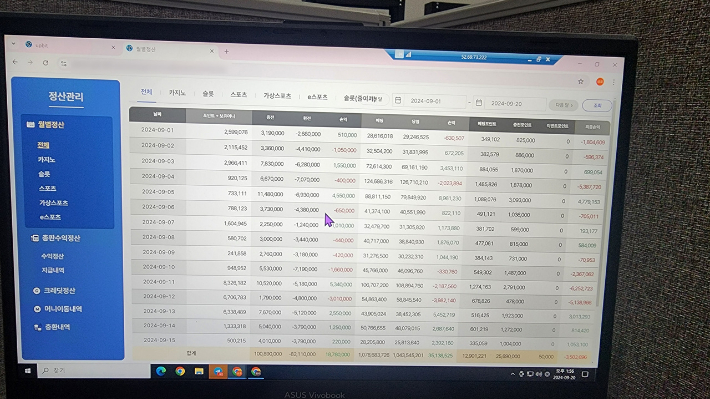The image size is (710, 399).
Task: Close the 월별정산 browser tab
Action: [x=211, y=51]
